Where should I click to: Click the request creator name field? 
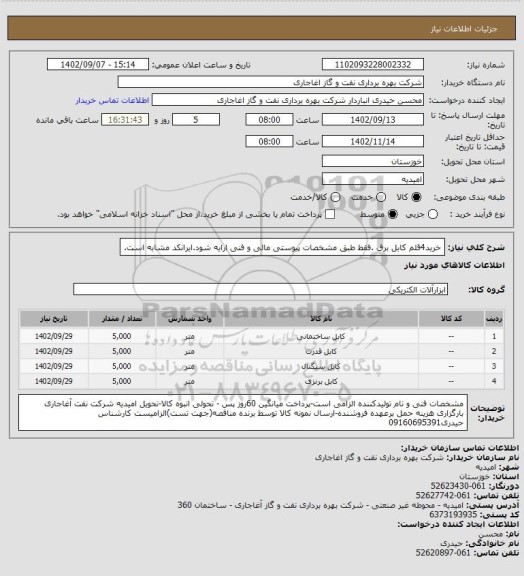[288, 100]
